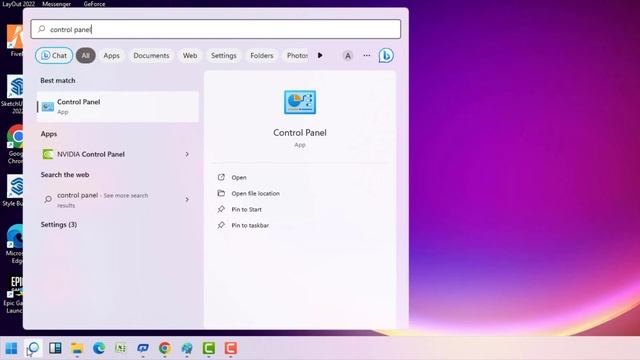Open the three-dot more options menu

point(367,56)
